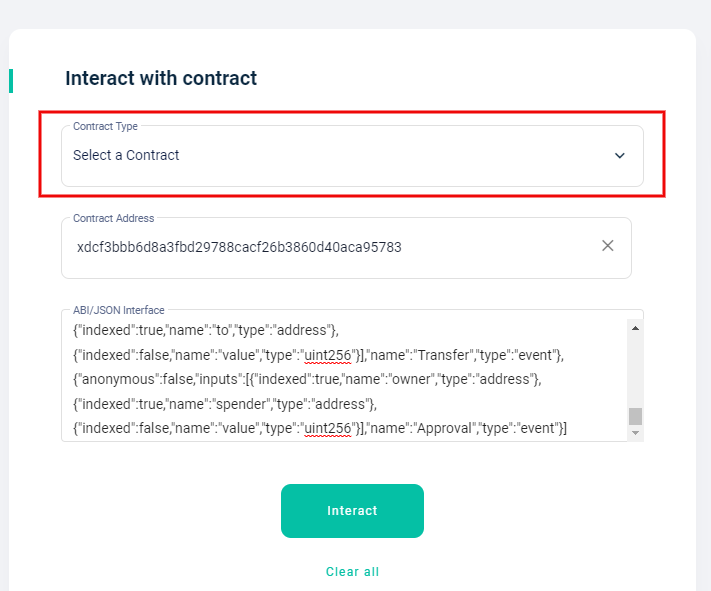Click the ABI scrollbar down arrow
Viewport: 711px width, 591px height.
click(x=635, y=433)
